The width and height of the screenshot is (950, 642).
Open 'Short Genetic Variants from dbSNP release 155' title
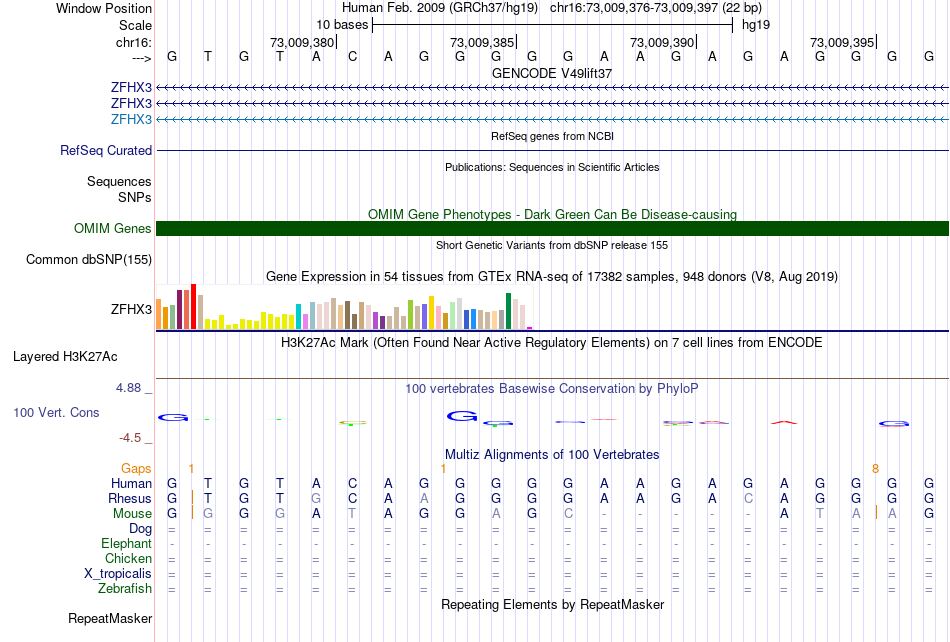[552, 245]
